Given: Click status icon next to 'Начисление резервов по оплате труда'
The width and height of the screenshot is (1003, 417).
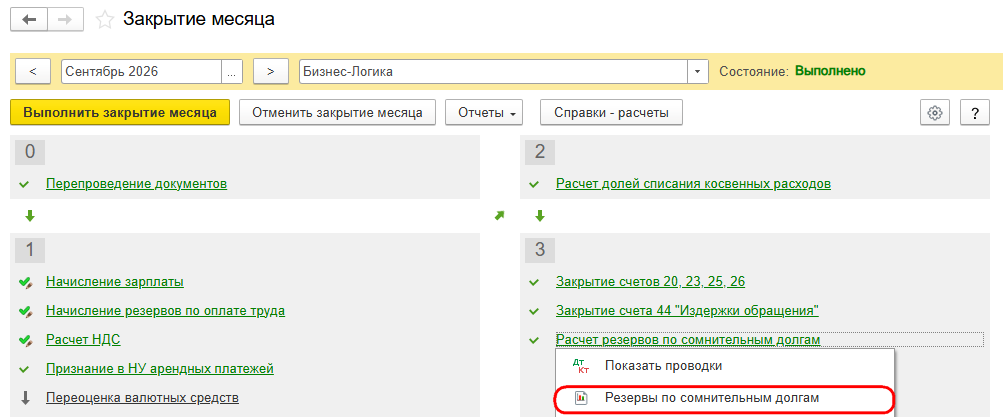Looking at the screenshot, I should [25, 311].
